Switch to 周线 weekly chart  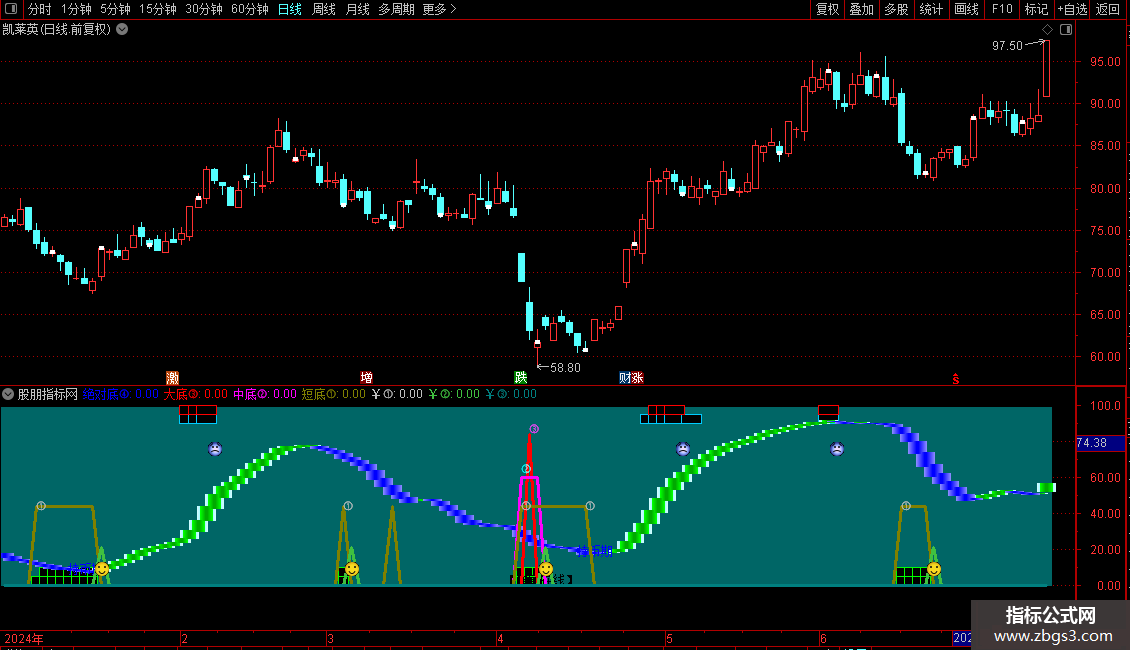[x=324, y=9]
